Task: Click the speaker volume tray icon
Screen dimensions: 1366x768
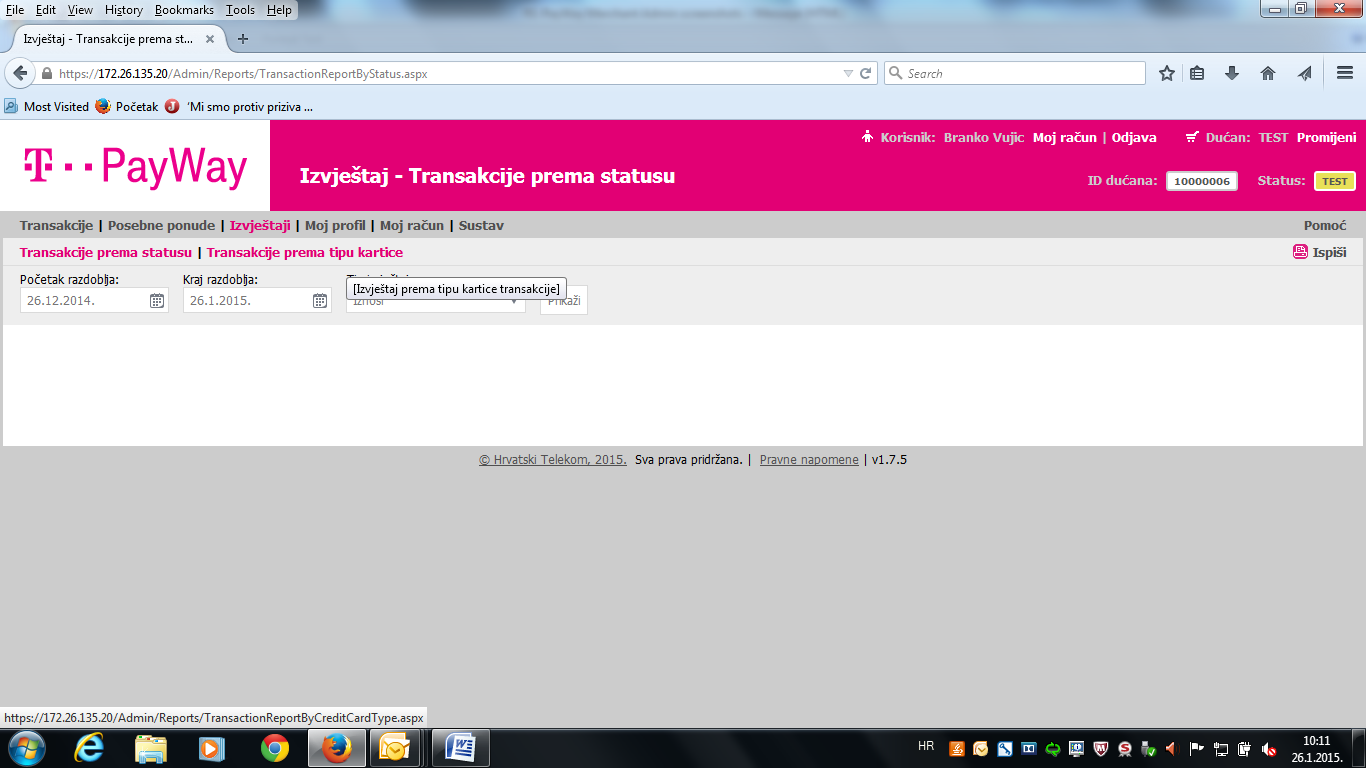Action: tap(1268, 748)
